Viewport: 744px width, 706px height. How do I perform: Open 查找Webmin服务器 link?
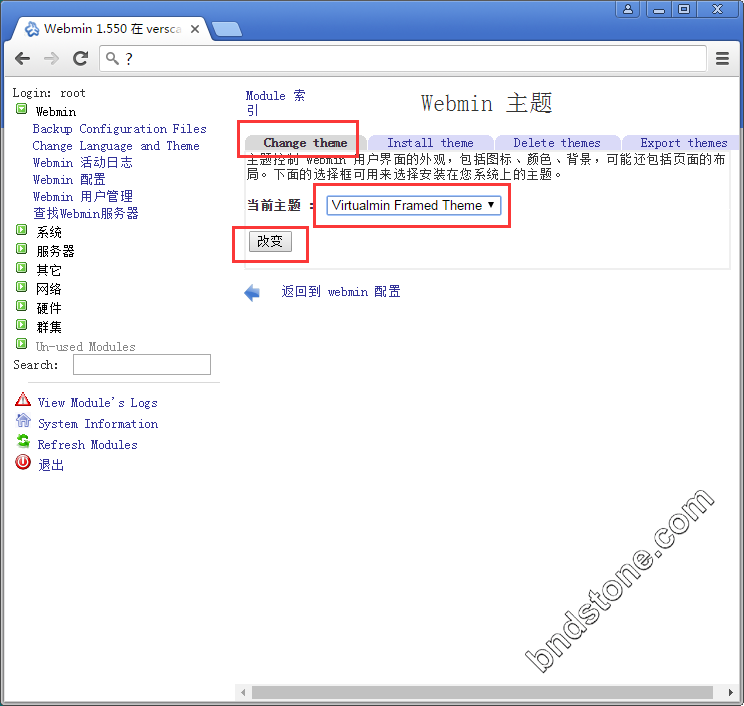pyautogui.click(x=86, y=214)
